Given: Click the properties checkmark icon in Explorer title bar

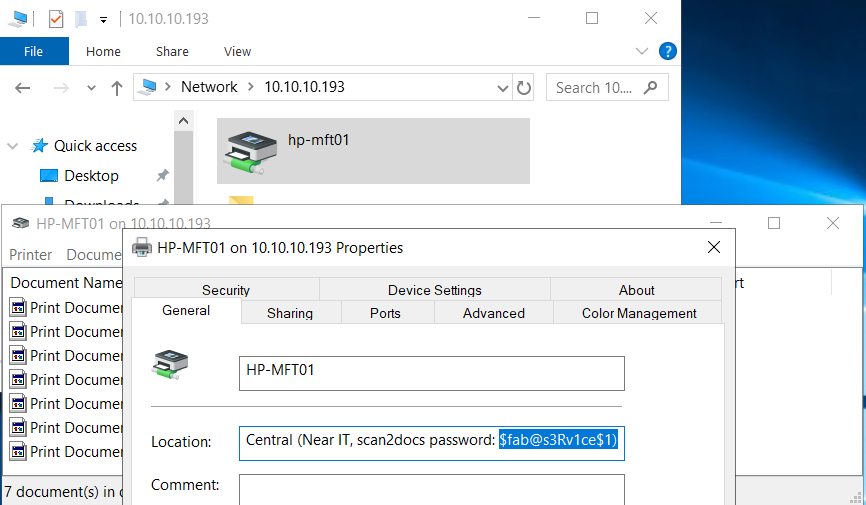Looking at the screenshot, I should [x=55, y=19].
